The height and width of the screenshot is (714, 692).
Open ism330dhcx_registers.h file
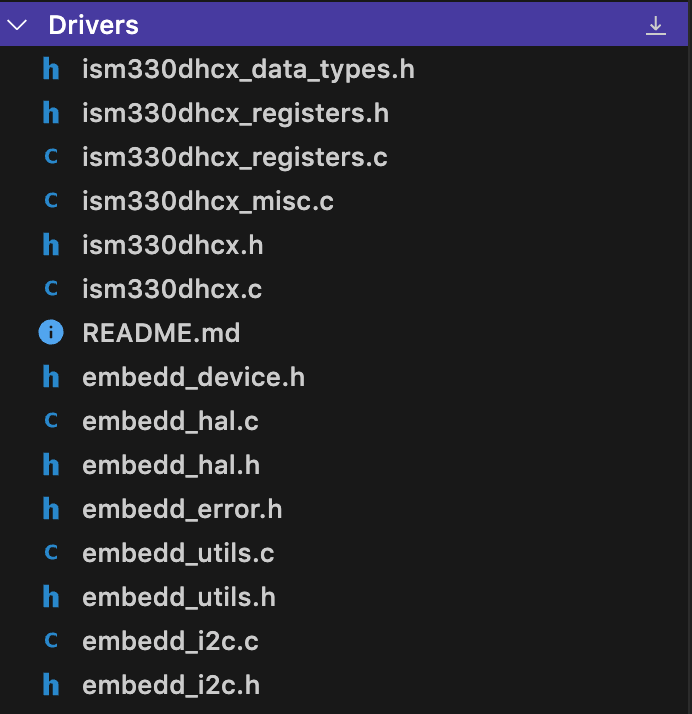pos(235,113)
